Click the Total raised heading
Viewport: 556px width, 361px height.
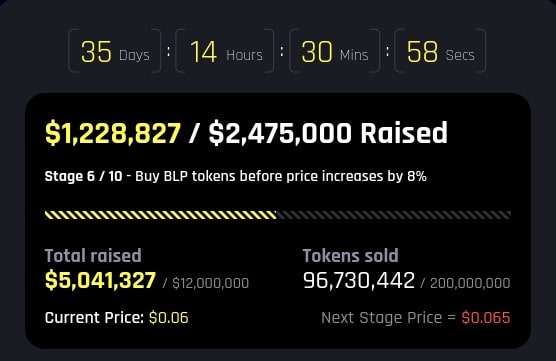pos(93,256)
